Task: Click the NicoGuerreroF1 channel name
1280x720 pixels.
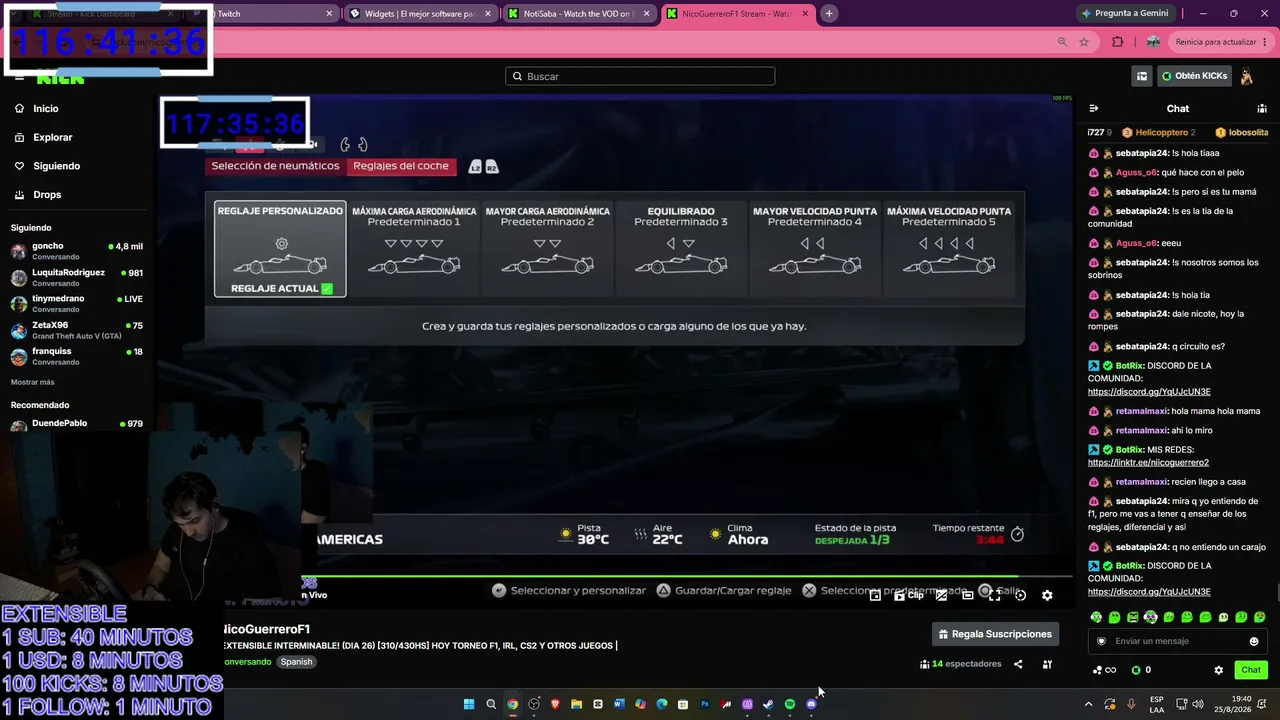Action: click(266, 629)
